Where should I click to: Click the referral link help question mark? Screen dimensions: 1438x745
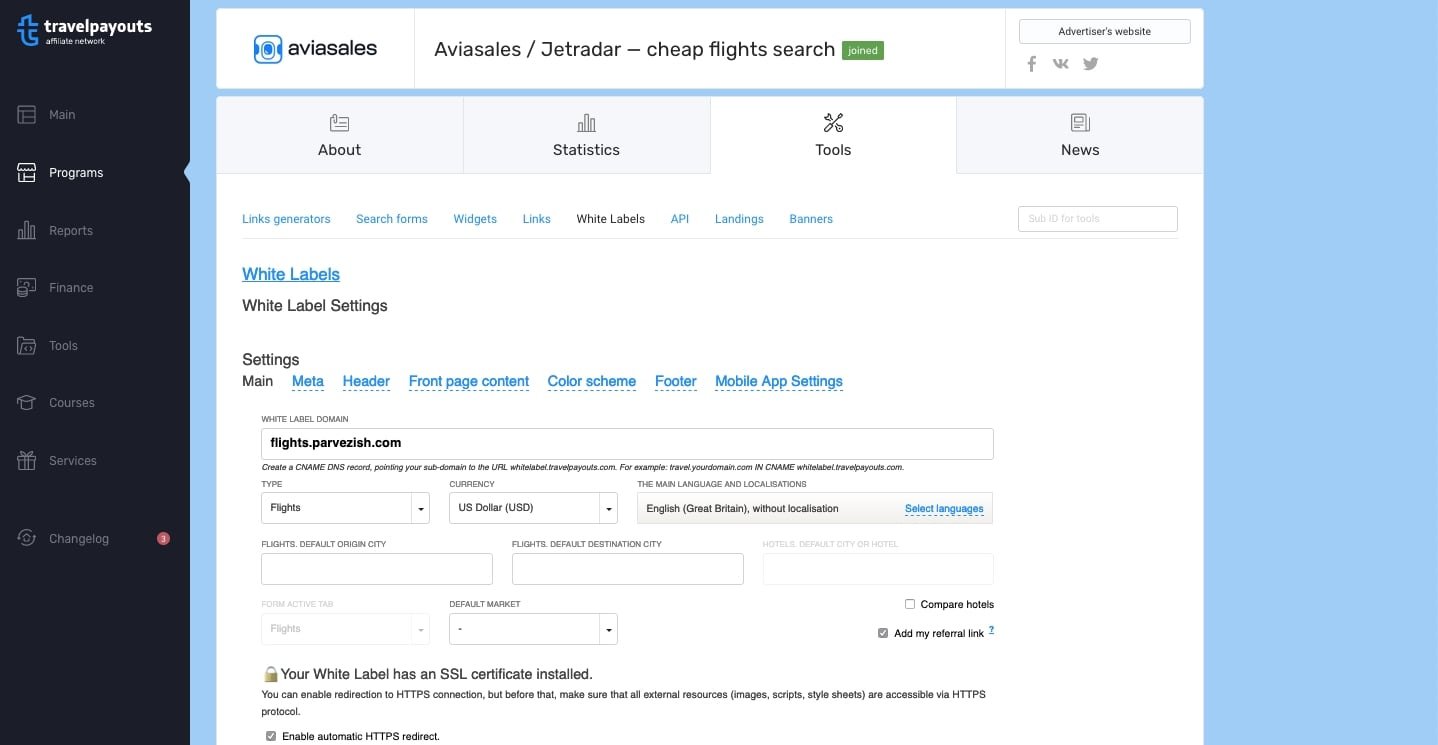point(991,631)
